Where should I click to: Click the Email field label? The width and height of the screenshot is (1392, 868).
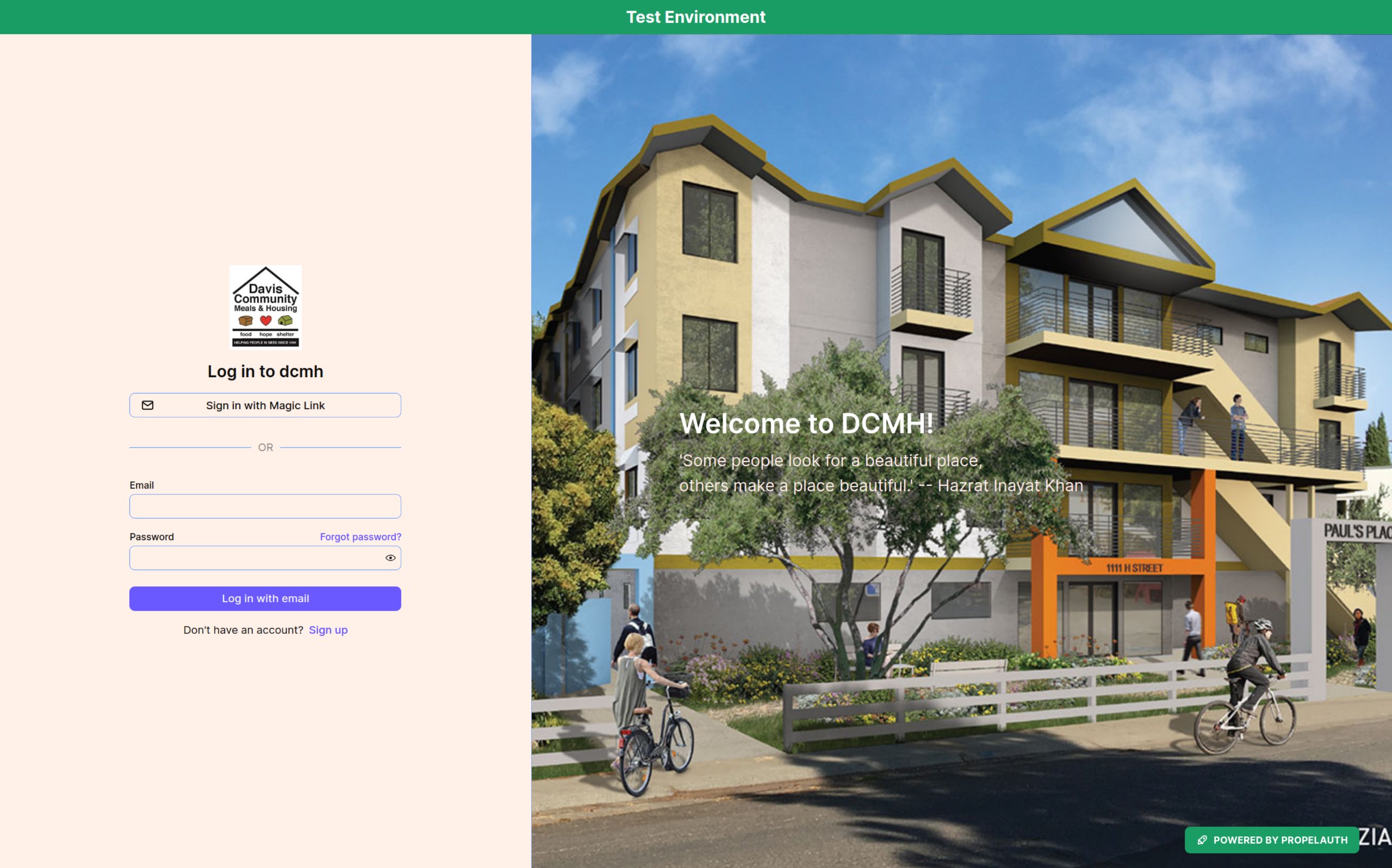click(141, 485)
